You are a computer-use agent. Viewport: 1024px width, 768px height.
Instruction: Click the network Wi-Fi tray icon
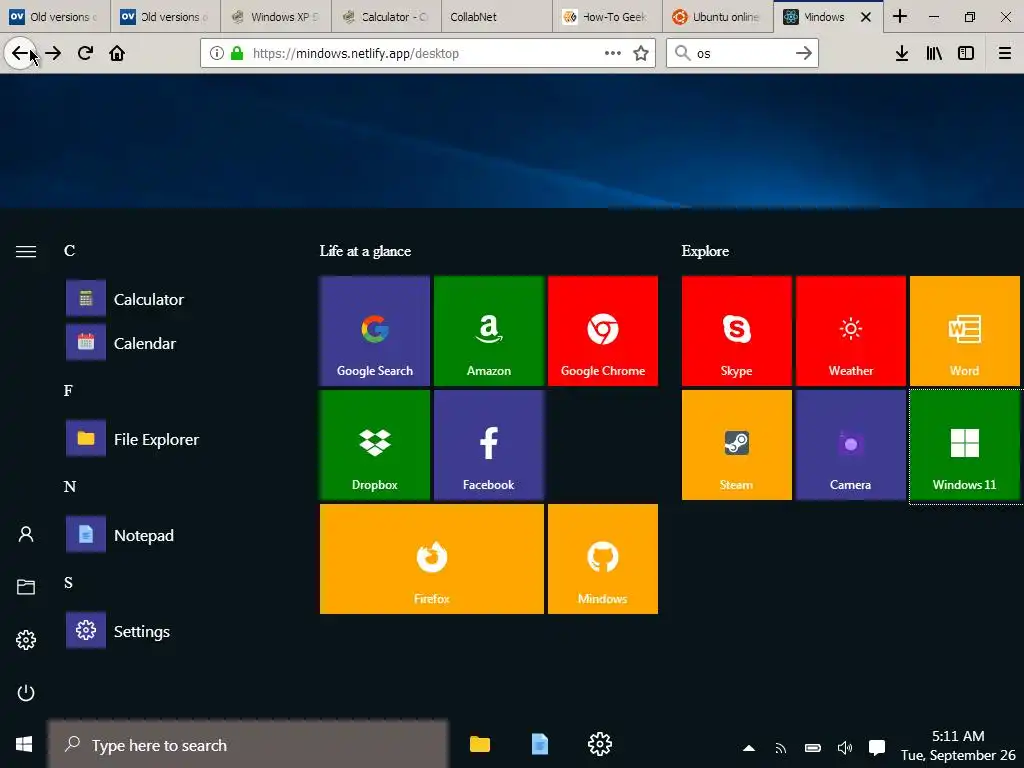pyautogui.click(x=781, y=748)
